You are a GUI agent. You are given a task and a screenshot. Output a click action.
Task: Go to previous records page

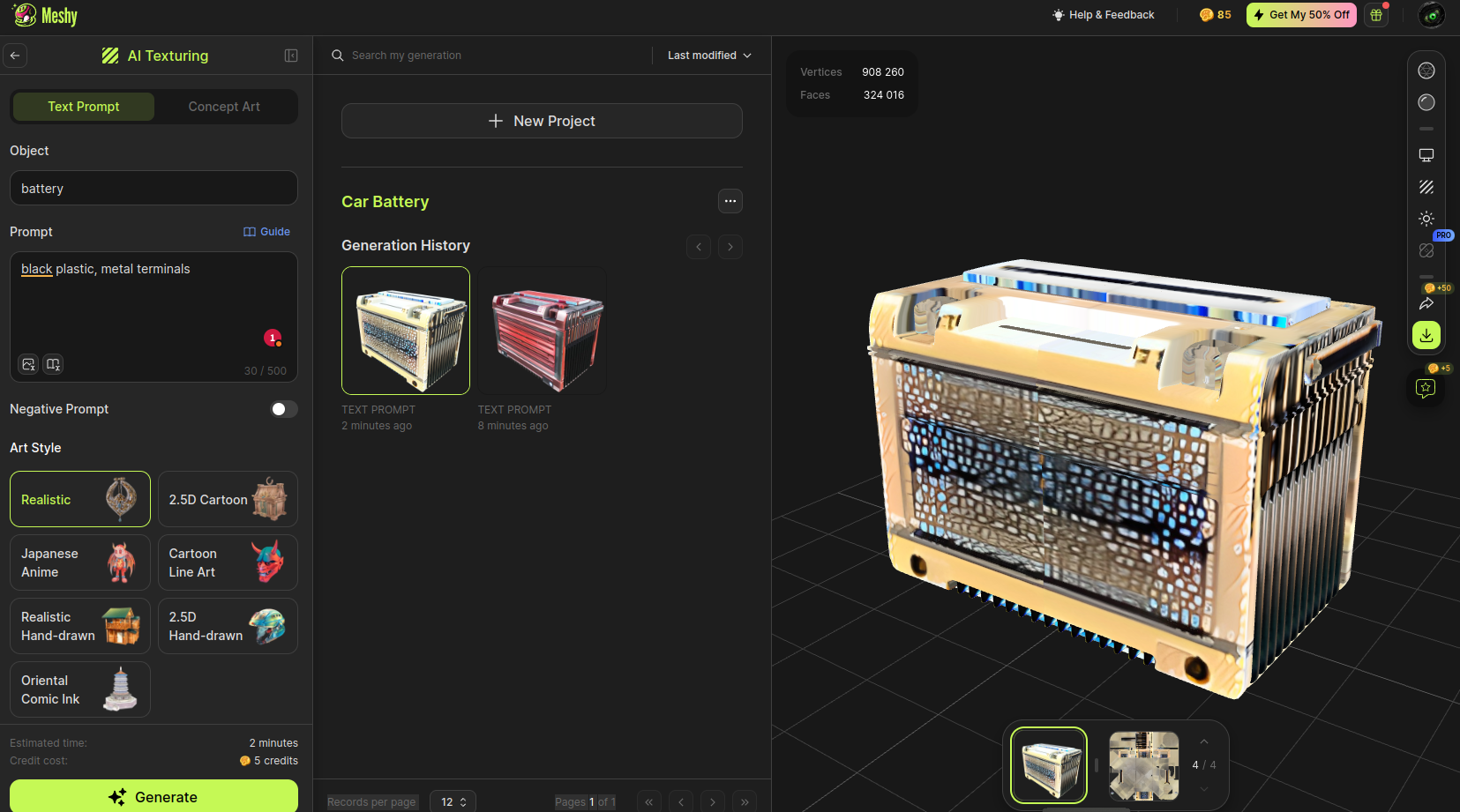pyautogui.click(x=681, y=802)
